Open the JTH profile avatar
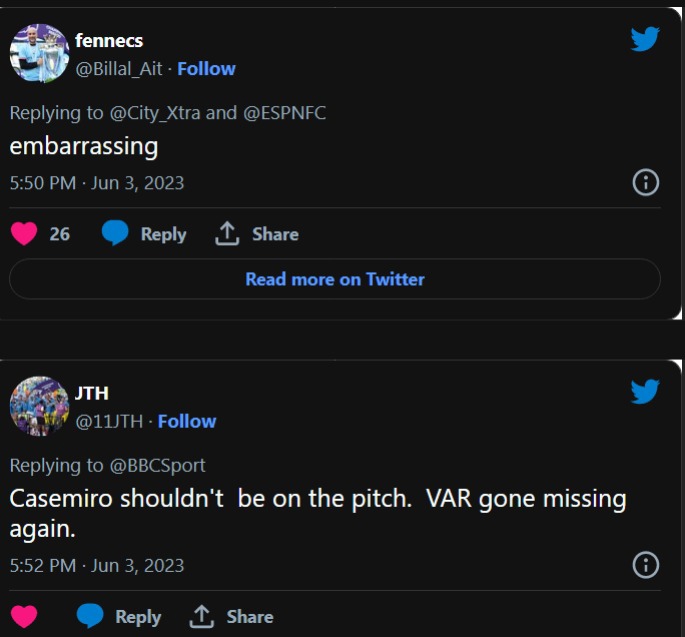The width and height of the screenshot is (685, 637). click(39, 405)
